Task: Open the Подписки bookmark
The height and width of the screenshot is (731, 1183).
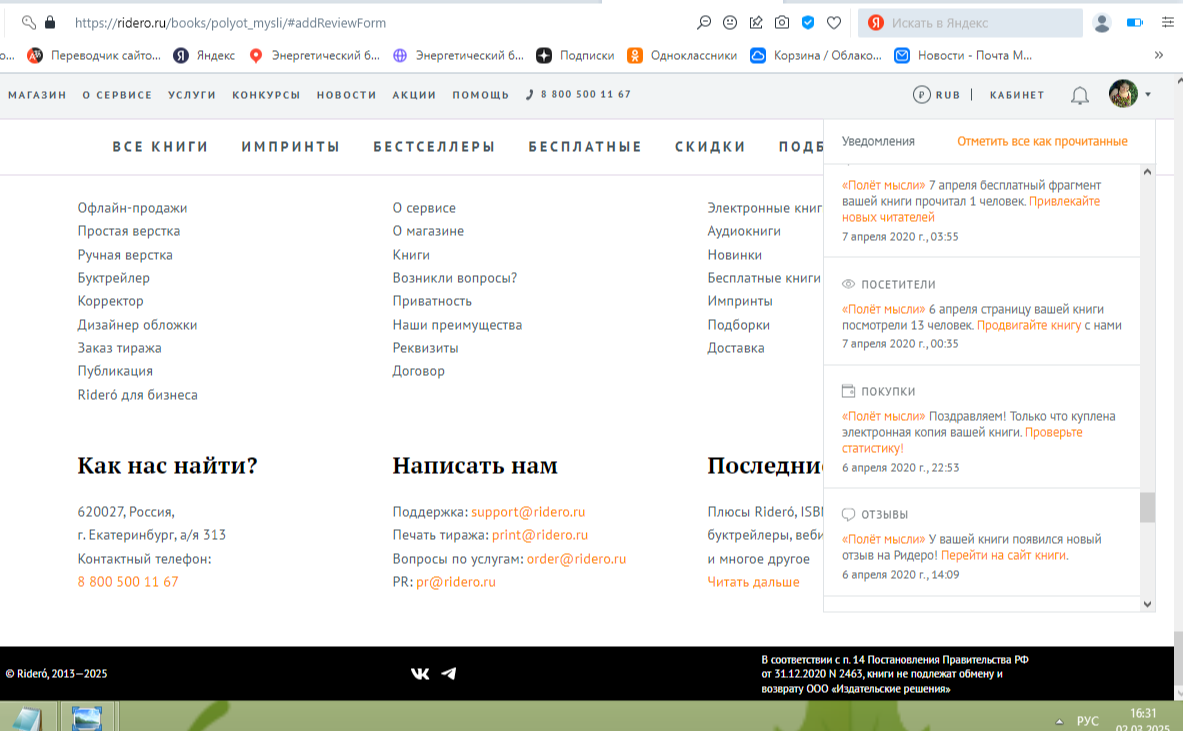Action: [x=575, y=55]
